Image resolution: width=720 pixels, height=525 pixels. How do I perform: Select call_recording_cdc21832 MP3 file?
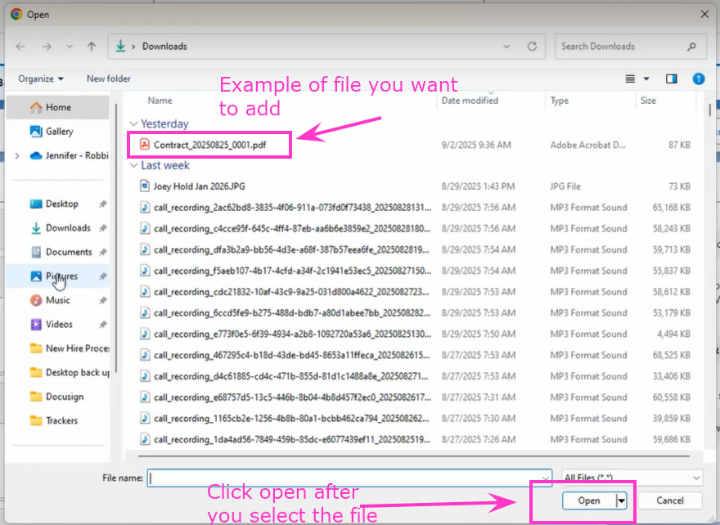[291, 292]
